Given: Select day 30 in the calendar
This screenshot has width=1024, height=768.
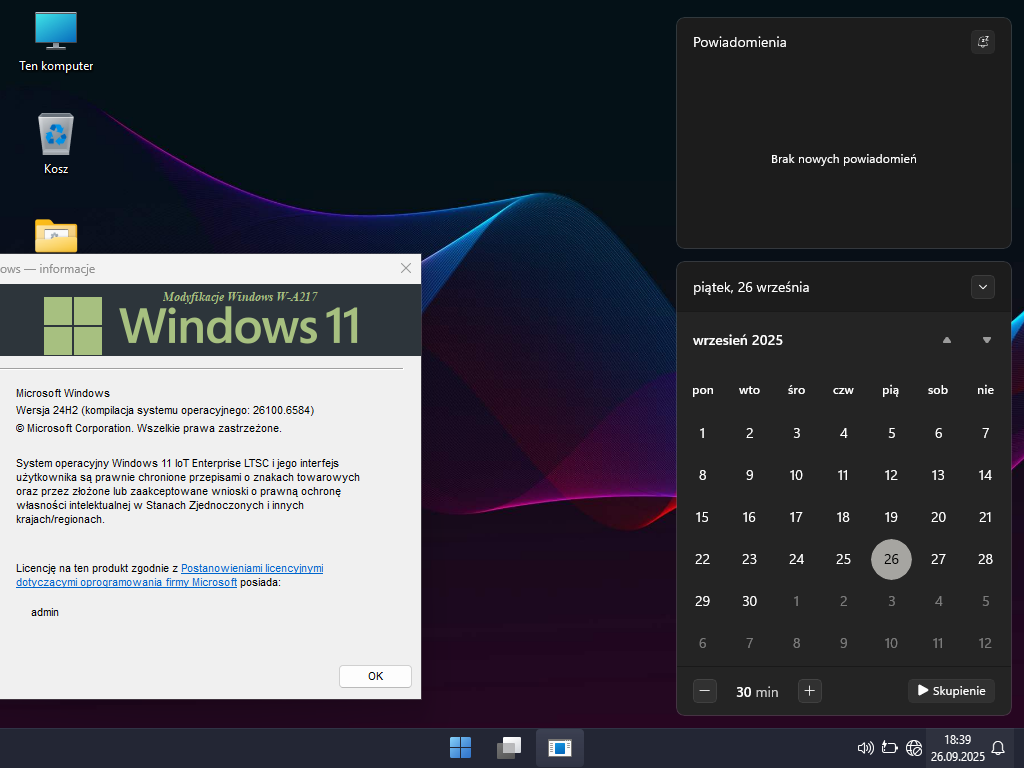Looking at the screenshot, I should click(749, 601).
